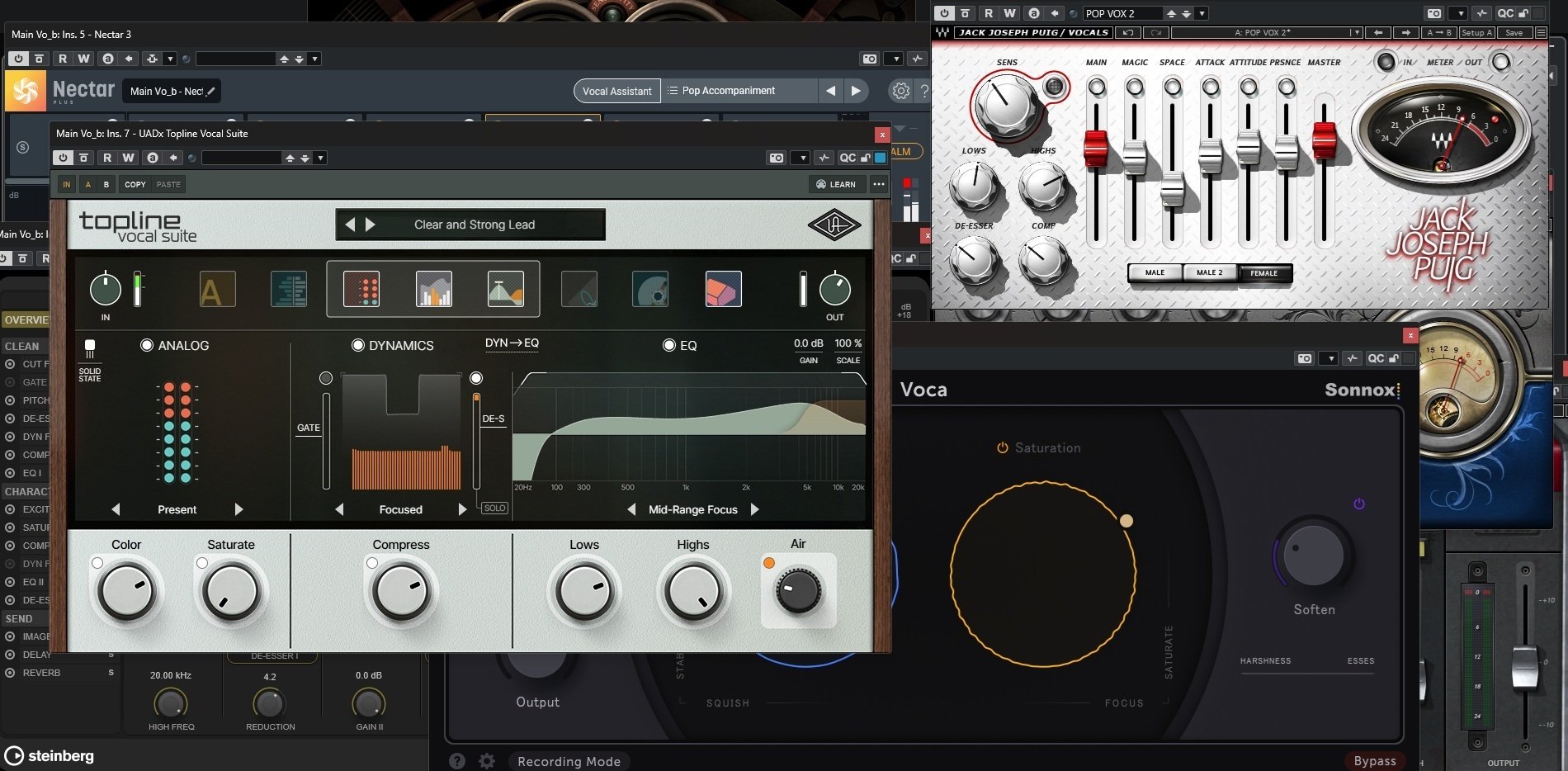Image resolution: width=1568 pixels, height=771 pixels.
Task: Toggle the Topline IN bypass button
Action: [x=67, y=184]
